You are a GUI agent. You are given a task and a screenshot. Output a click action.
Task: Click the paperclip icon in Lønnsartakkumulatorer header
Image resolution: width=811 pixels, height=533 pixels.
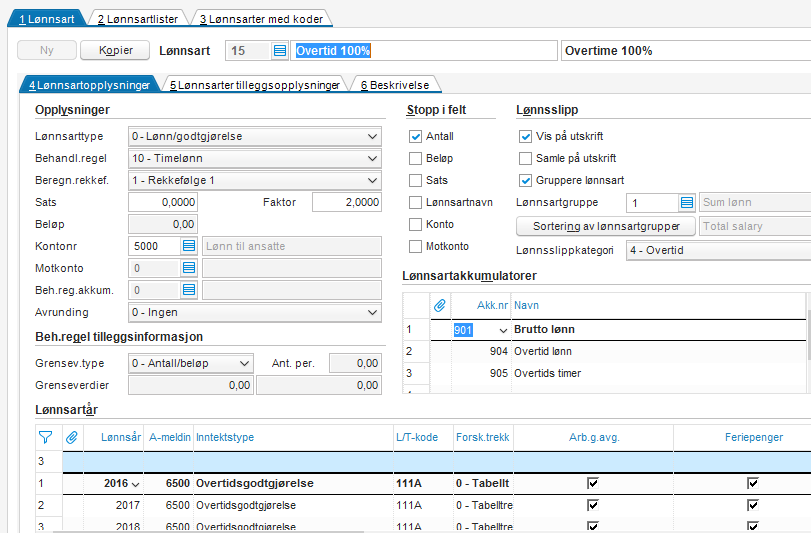440,306
